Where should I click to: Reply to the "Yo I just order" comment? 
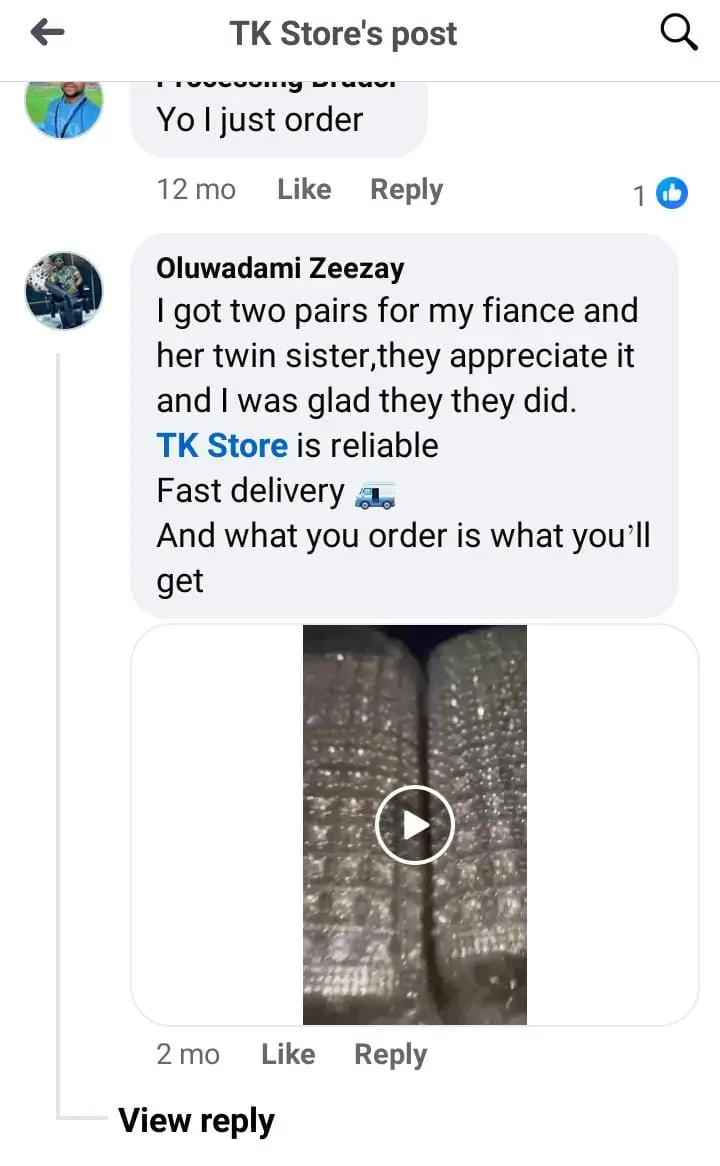pyautogui.click(x=406, y=189)
